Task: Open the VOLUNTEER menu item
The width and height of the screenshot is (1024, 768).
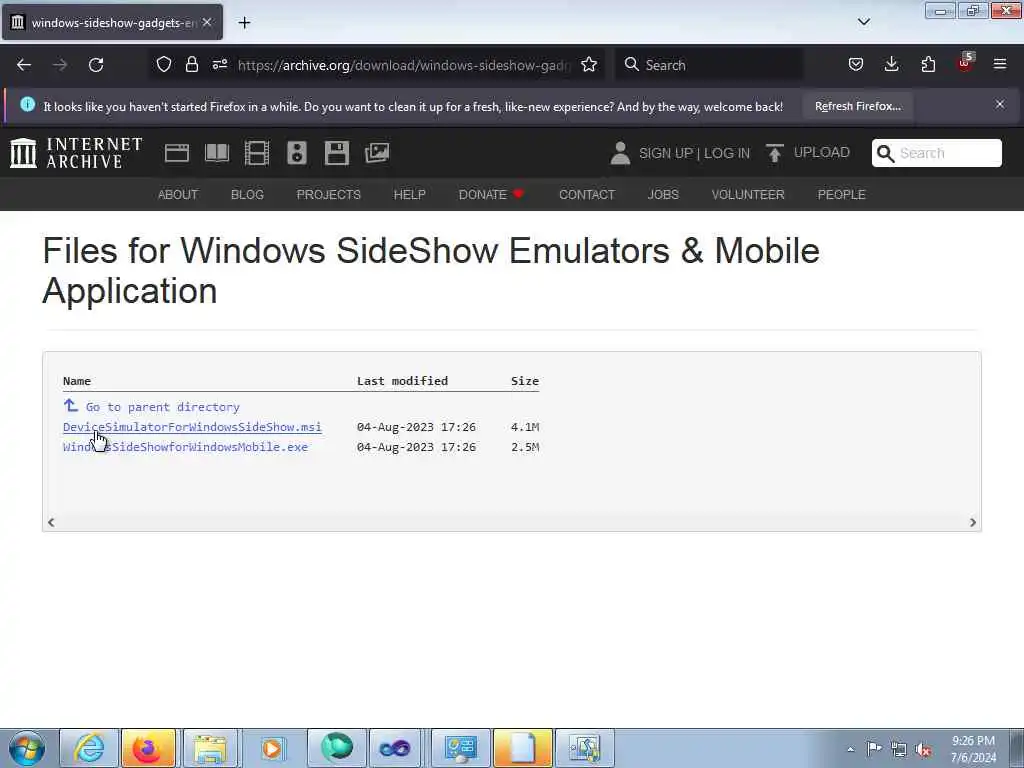Action: [748, 195]
